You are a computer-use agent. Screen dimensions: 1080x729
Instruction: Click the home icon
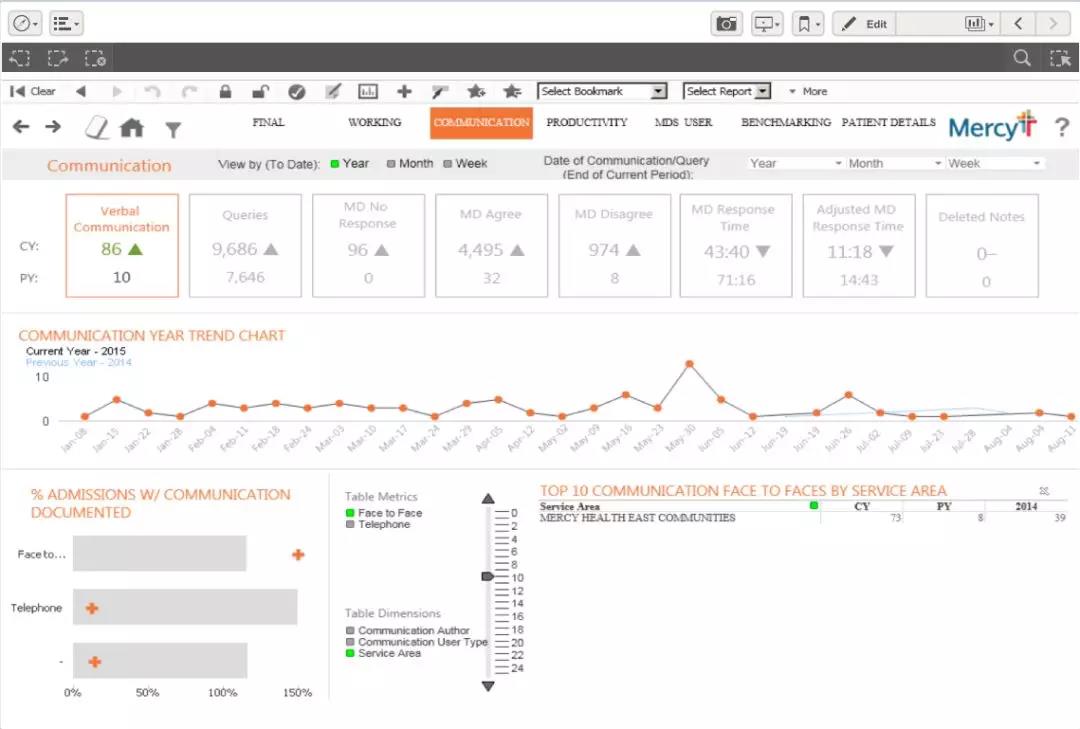pyautogui.click(x=131, y=127)
